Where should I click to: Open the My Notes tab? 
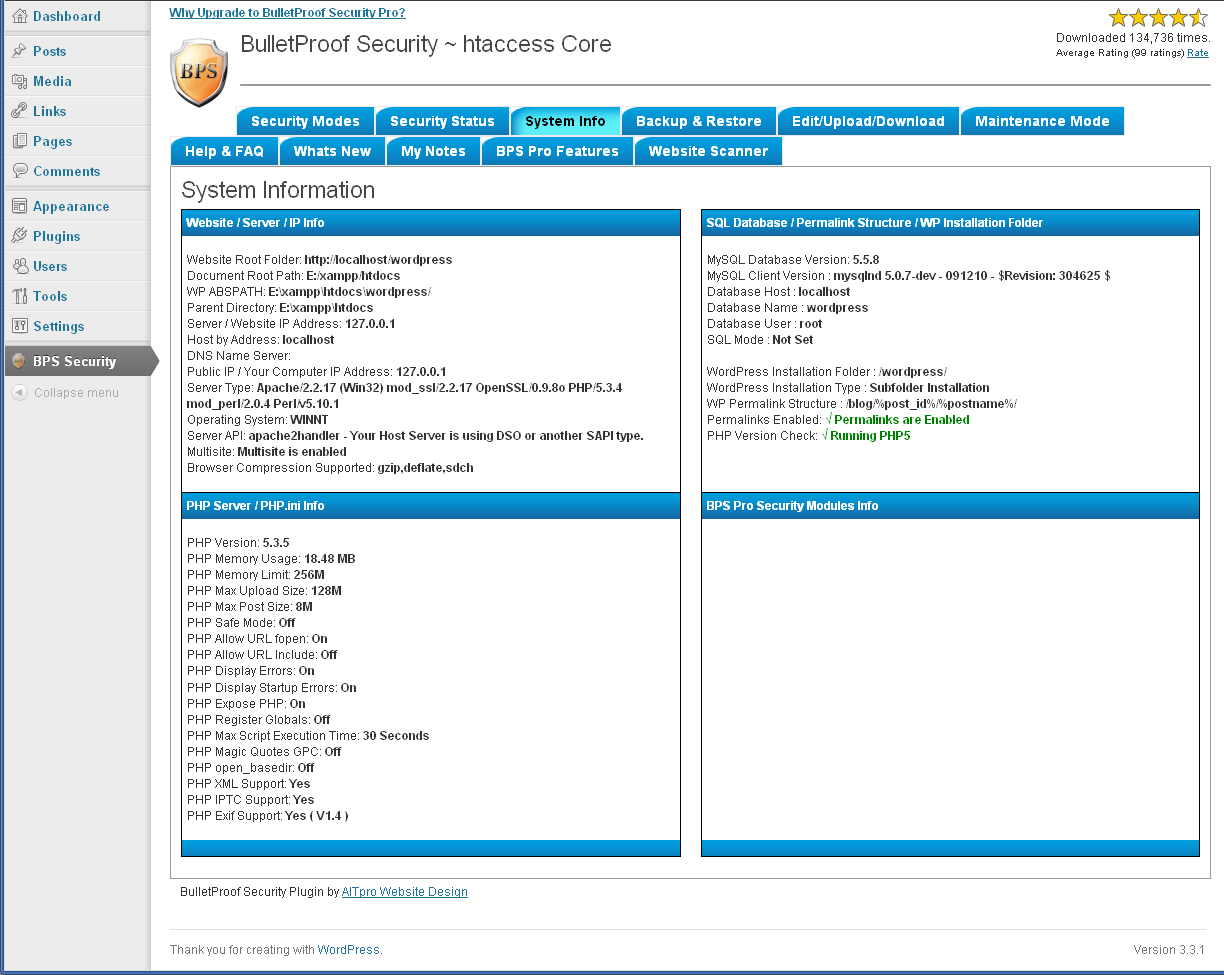click(433, 151)
